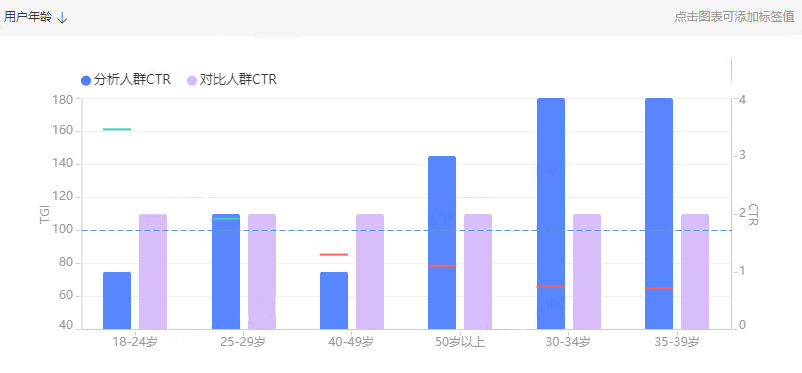
Task: Toggle the 对比人群CTR legend series
Action: (232, 80)
